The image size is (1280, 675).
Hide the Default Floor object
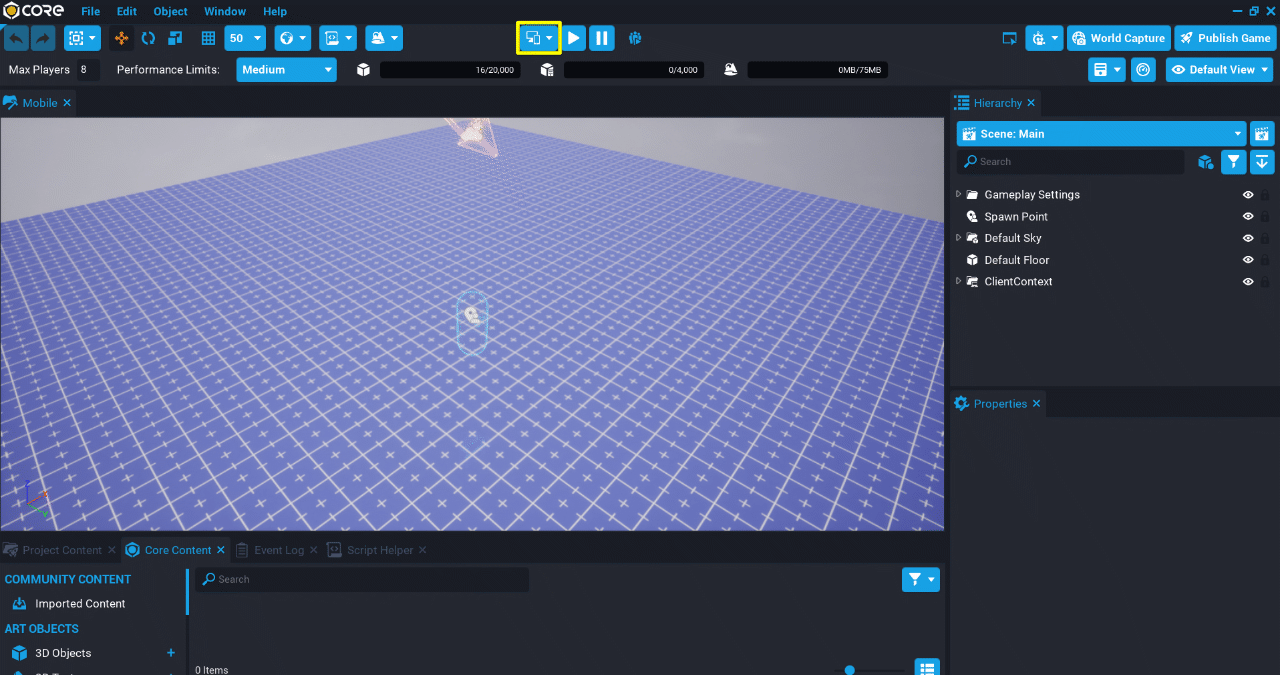point(1247,259)
